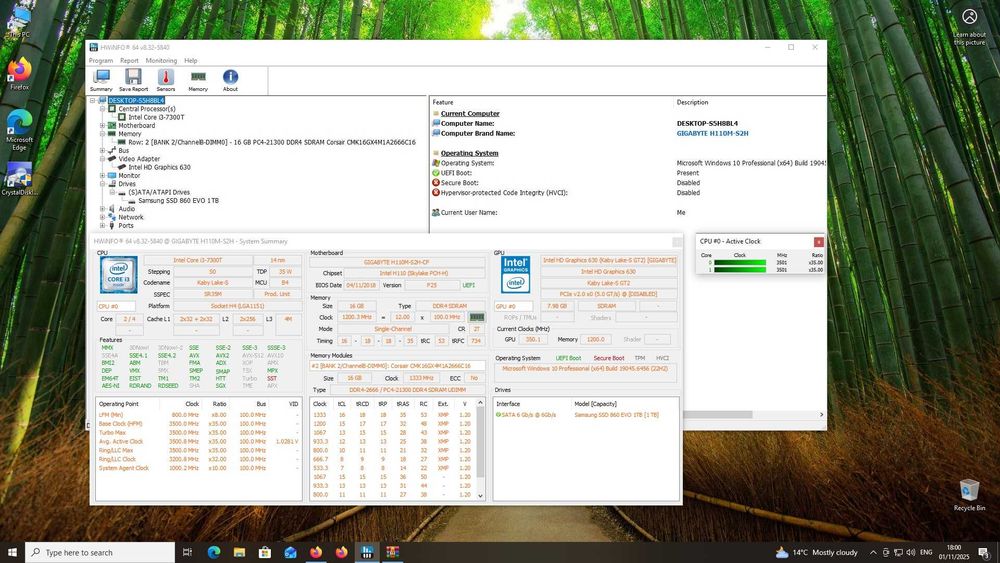1000x563 pixels.
Task: Click the Task View taskbar icon
Action: pyautogui.click(x=188, y=552)
